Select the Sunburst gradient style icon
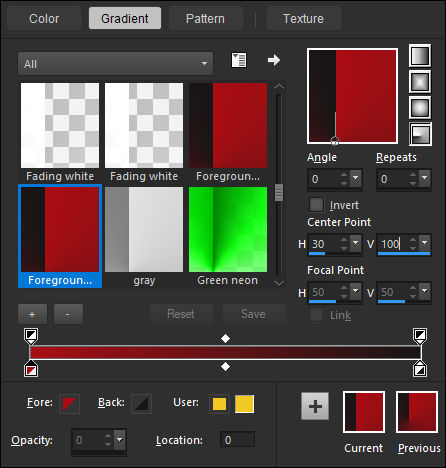The width and height of the screenshot is (446, 468). [x=420, y=108]
